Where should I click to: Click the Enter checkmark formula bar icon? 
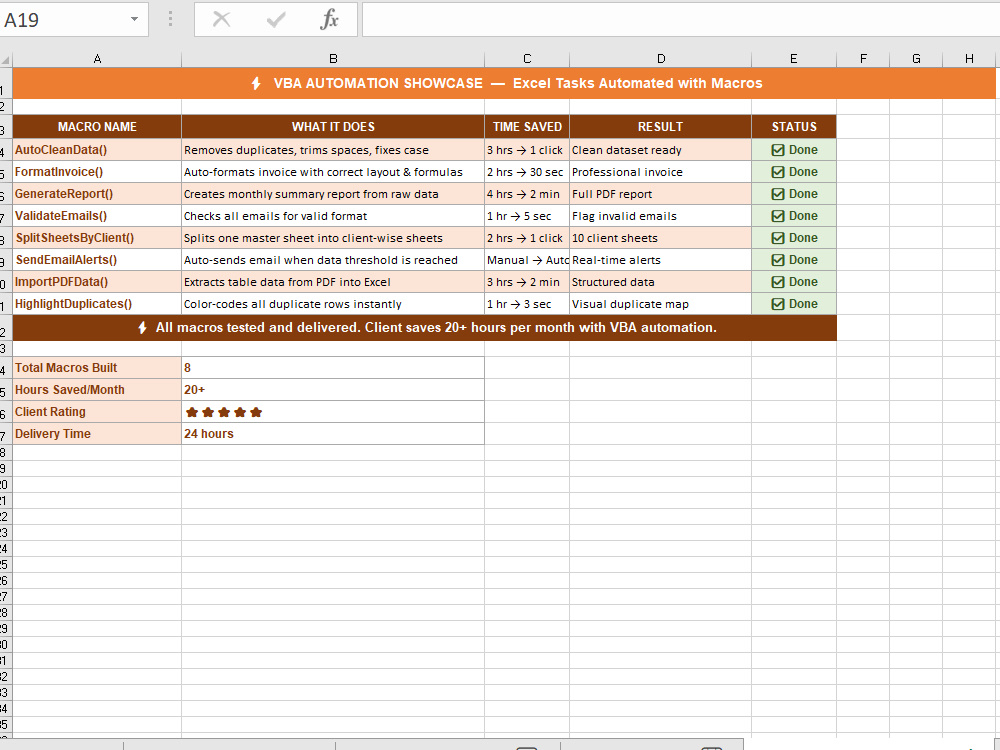[276, 20]
